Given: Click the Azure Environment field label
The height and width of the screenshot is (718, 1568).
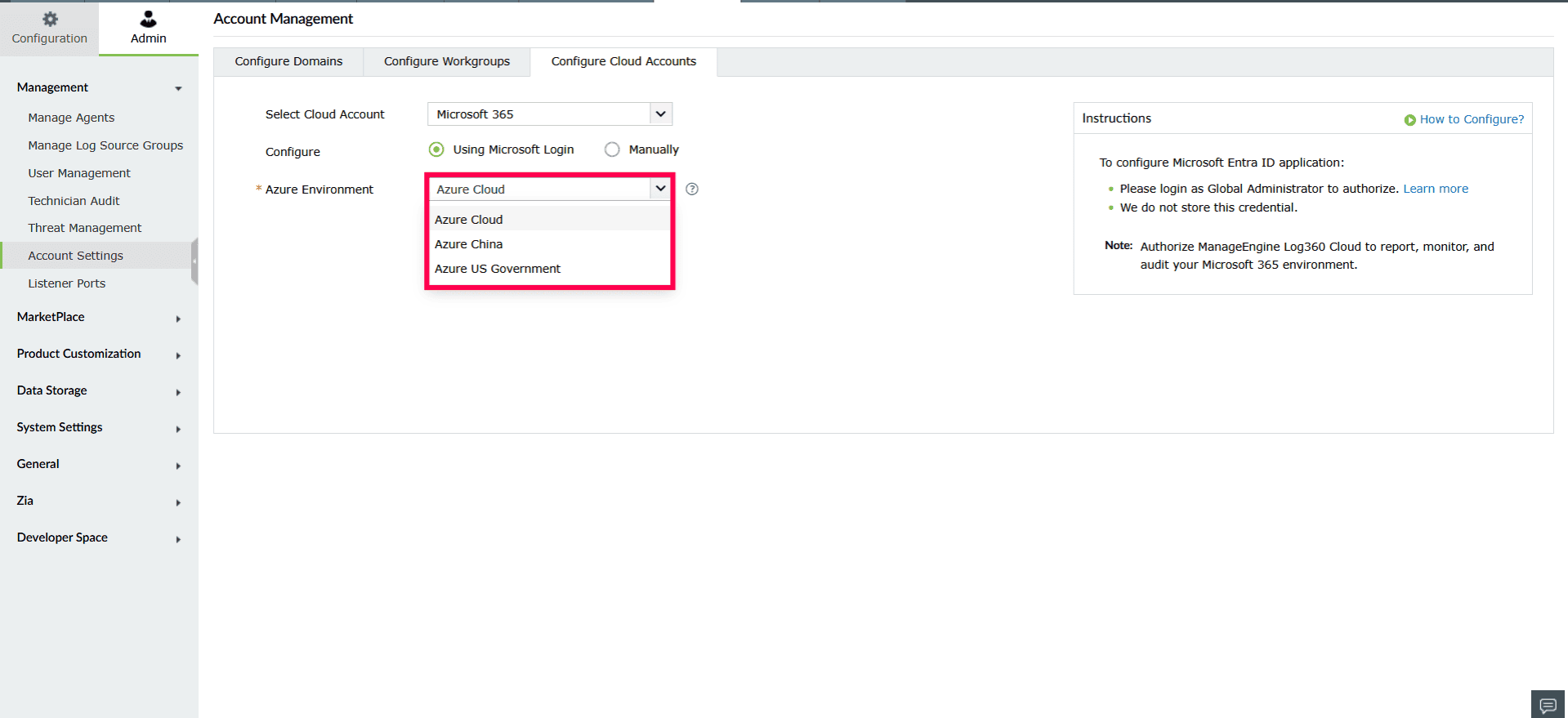Looking at the screenshot, I should click(319, 190).
